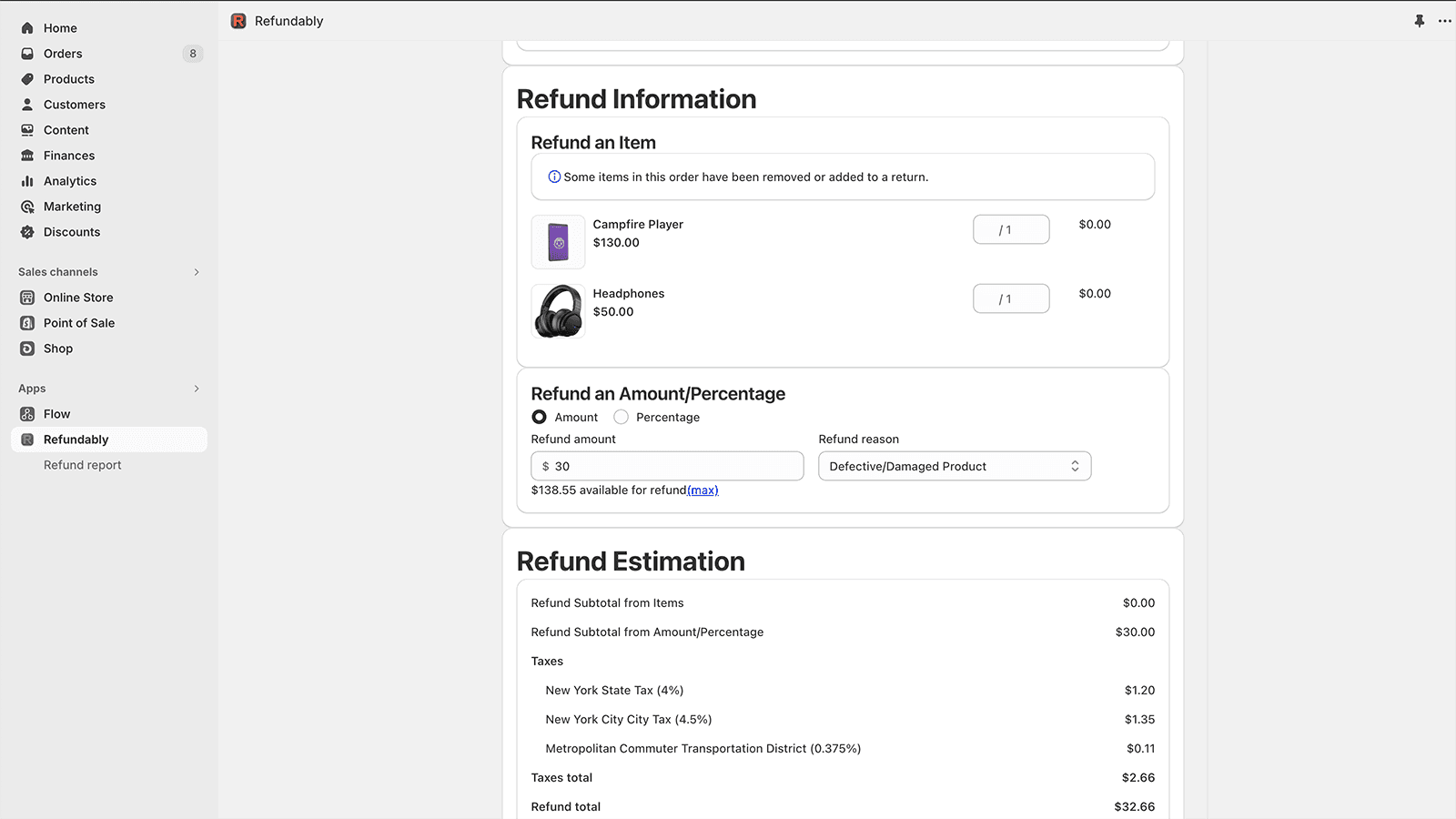Image resolution: width=1456 pixels, height=819 pixels.
Task: Click the Analytics bar chart icon
Action: (x=27, y=181)
